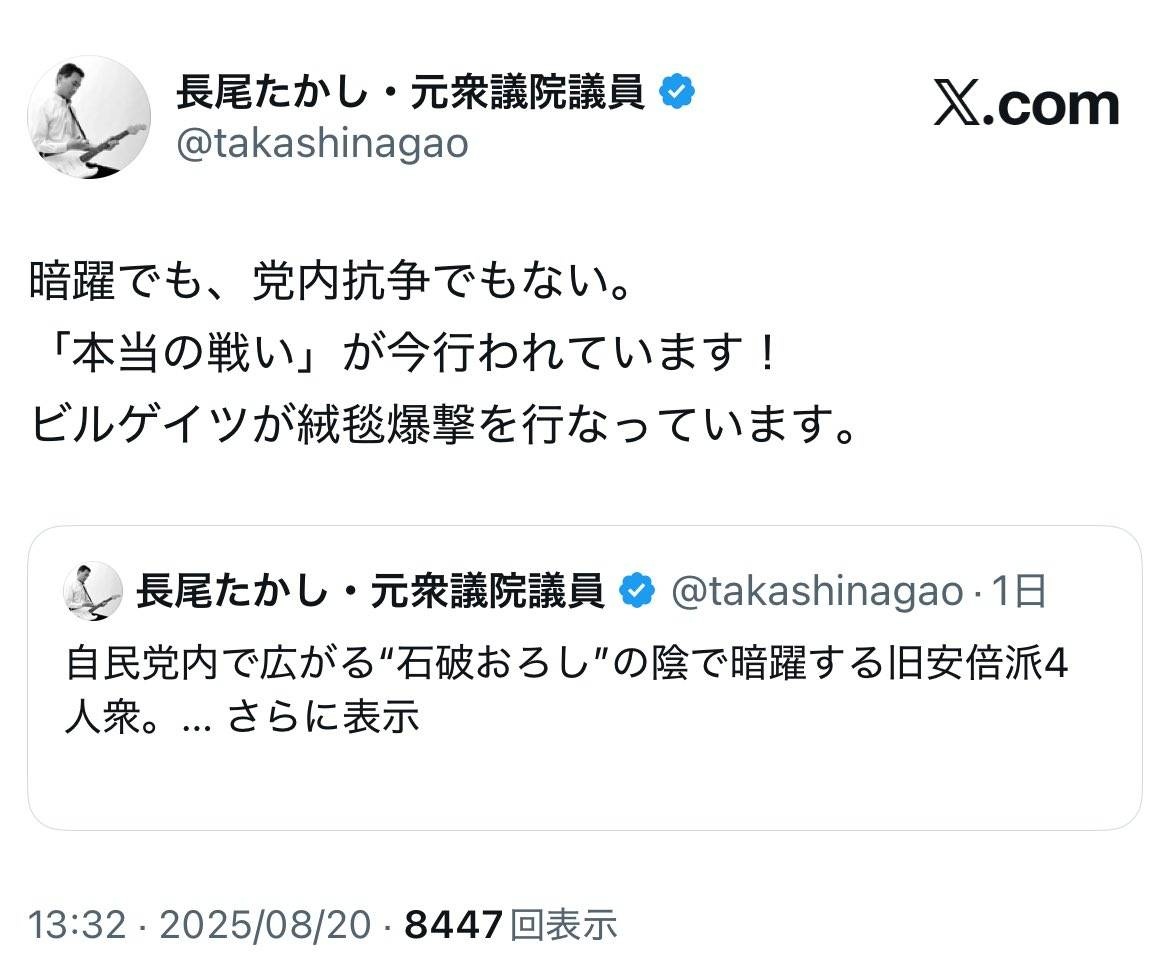Click the quoted post's 1日 timestamp
Screen dimensions: 1169x973
[x=1019, y=591]
